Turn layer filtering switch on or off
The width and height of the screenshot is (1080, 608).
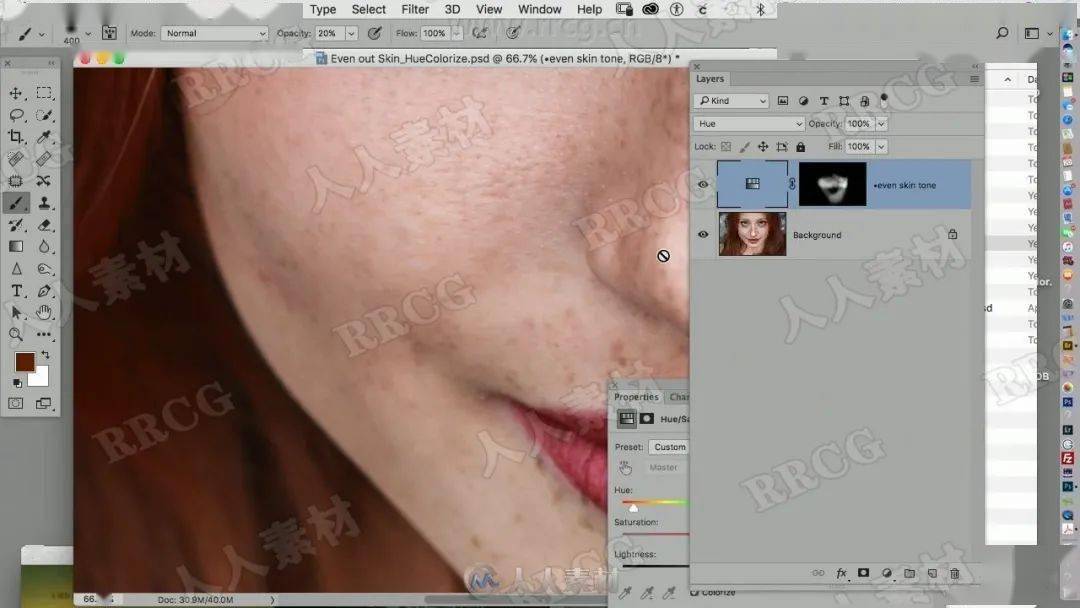click(884, 101)
